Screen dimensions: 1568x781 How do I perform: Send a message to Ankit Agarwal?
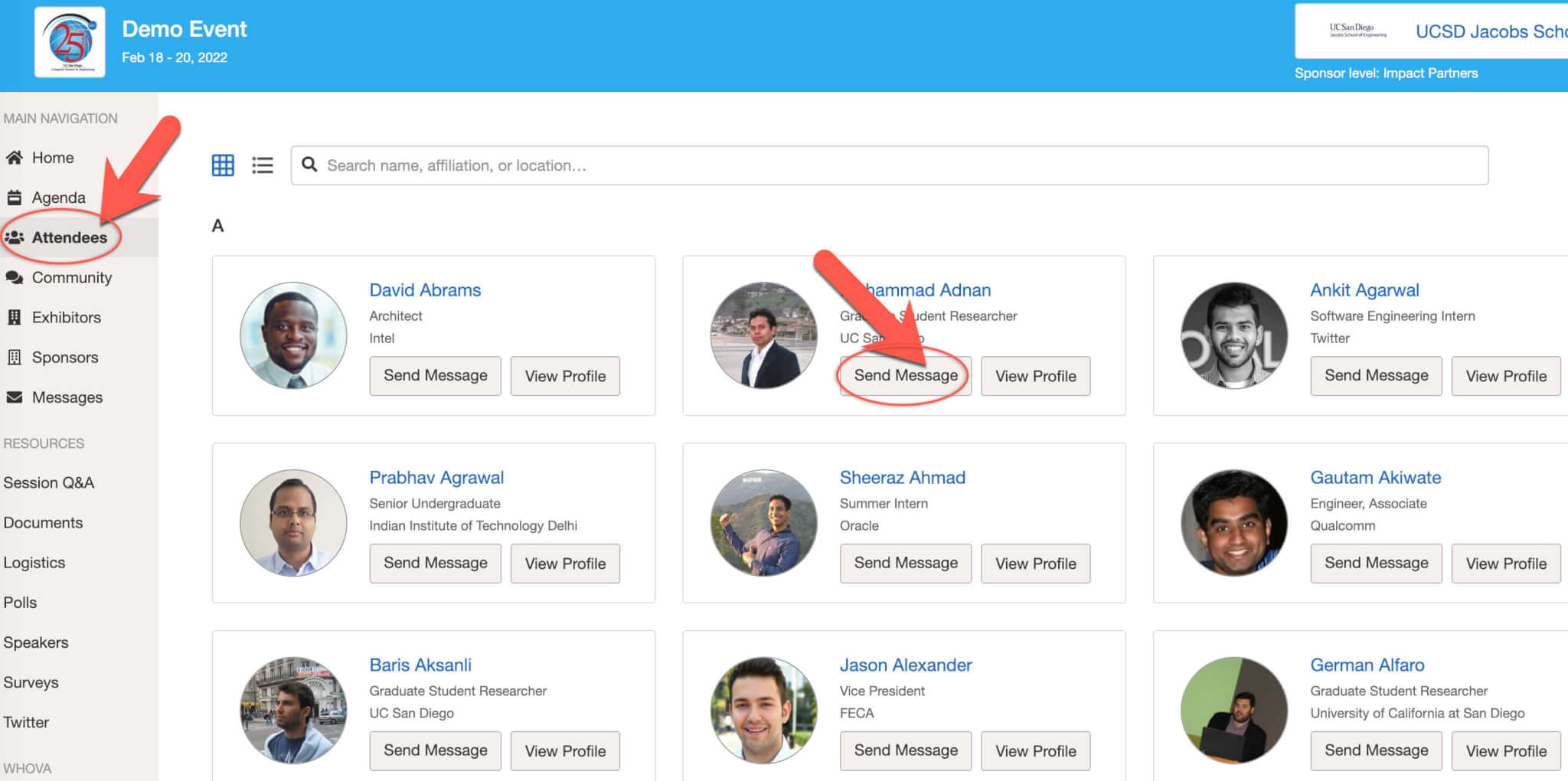(1376, 375)
